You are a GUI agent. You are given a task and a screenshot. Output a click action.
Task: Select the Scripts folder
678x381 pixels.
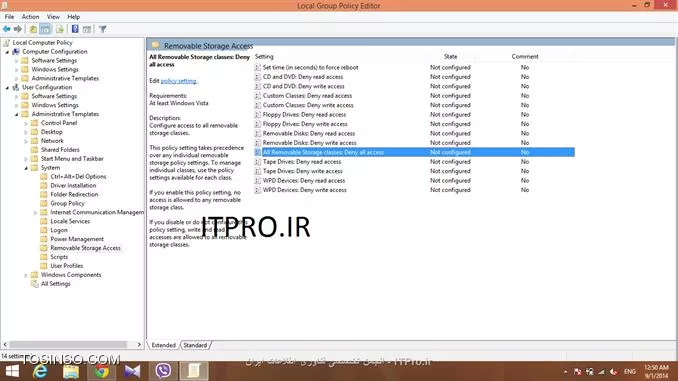coord(59,257)
